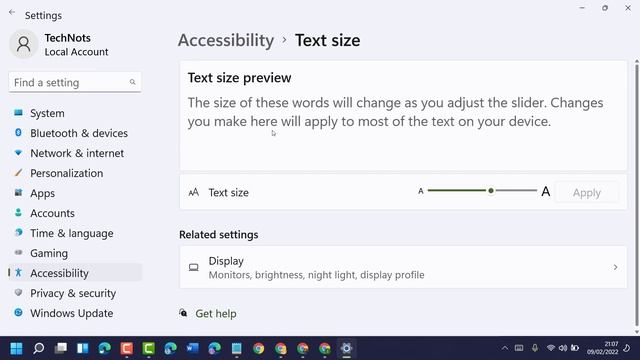Click the Gaming controller icon
Viewport: 640px width, 360px height.
point(18,253)
